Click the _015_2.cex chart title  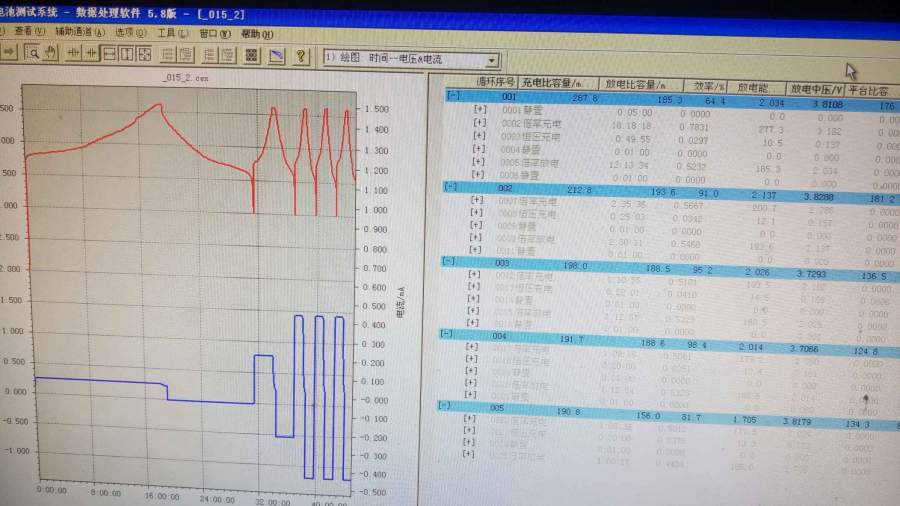click(x=185, y=77)
